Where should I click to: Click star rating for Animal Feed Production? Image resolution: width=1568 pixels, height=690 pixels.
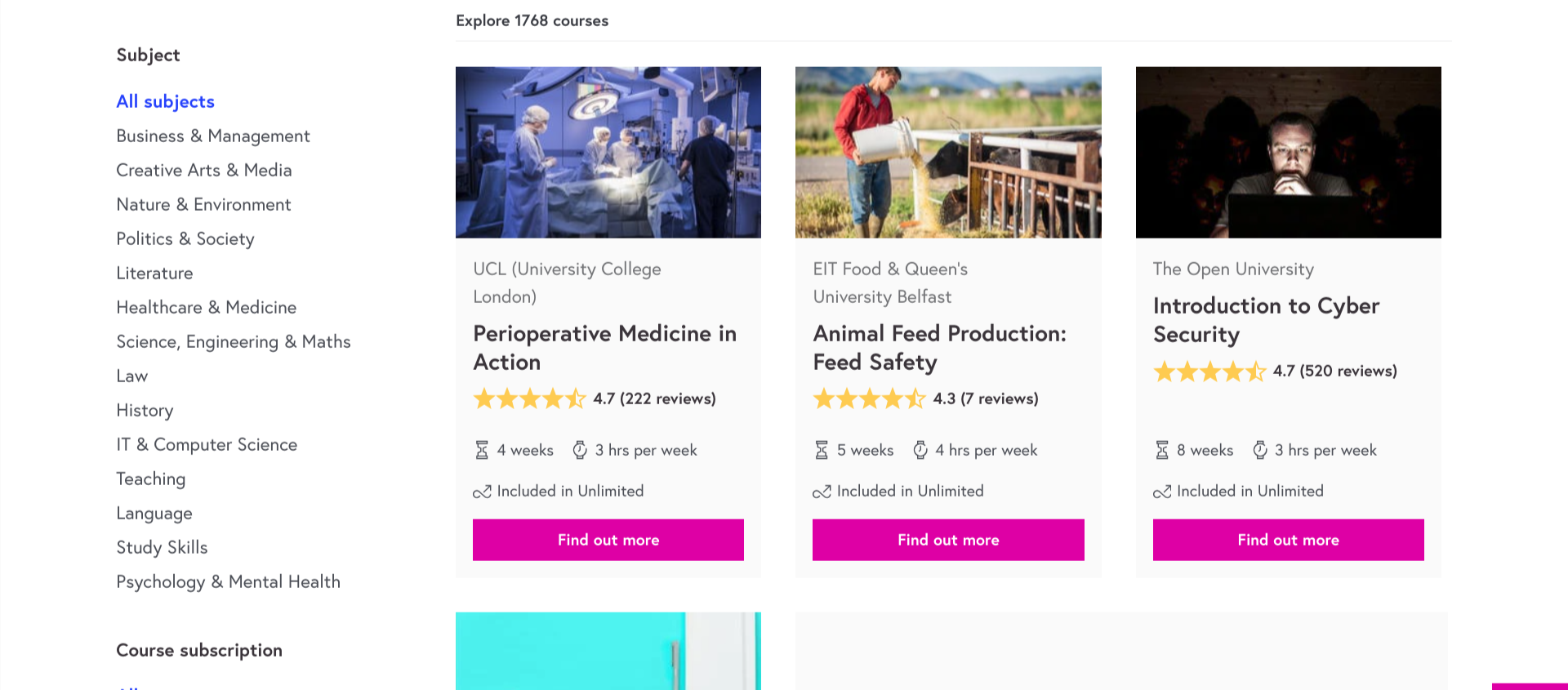click(x=869, y=399)
